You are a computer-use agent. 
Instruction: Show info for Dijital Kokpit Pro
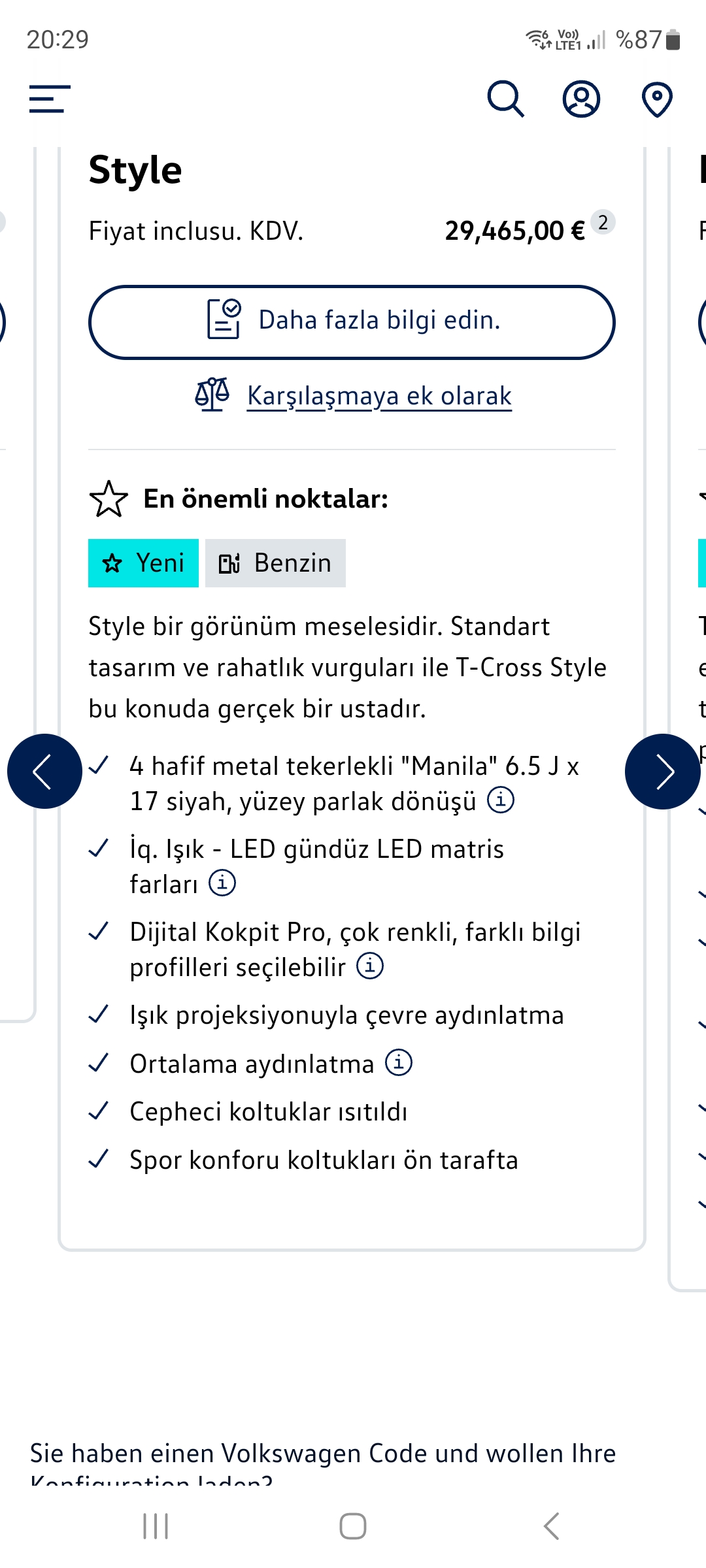370,966
